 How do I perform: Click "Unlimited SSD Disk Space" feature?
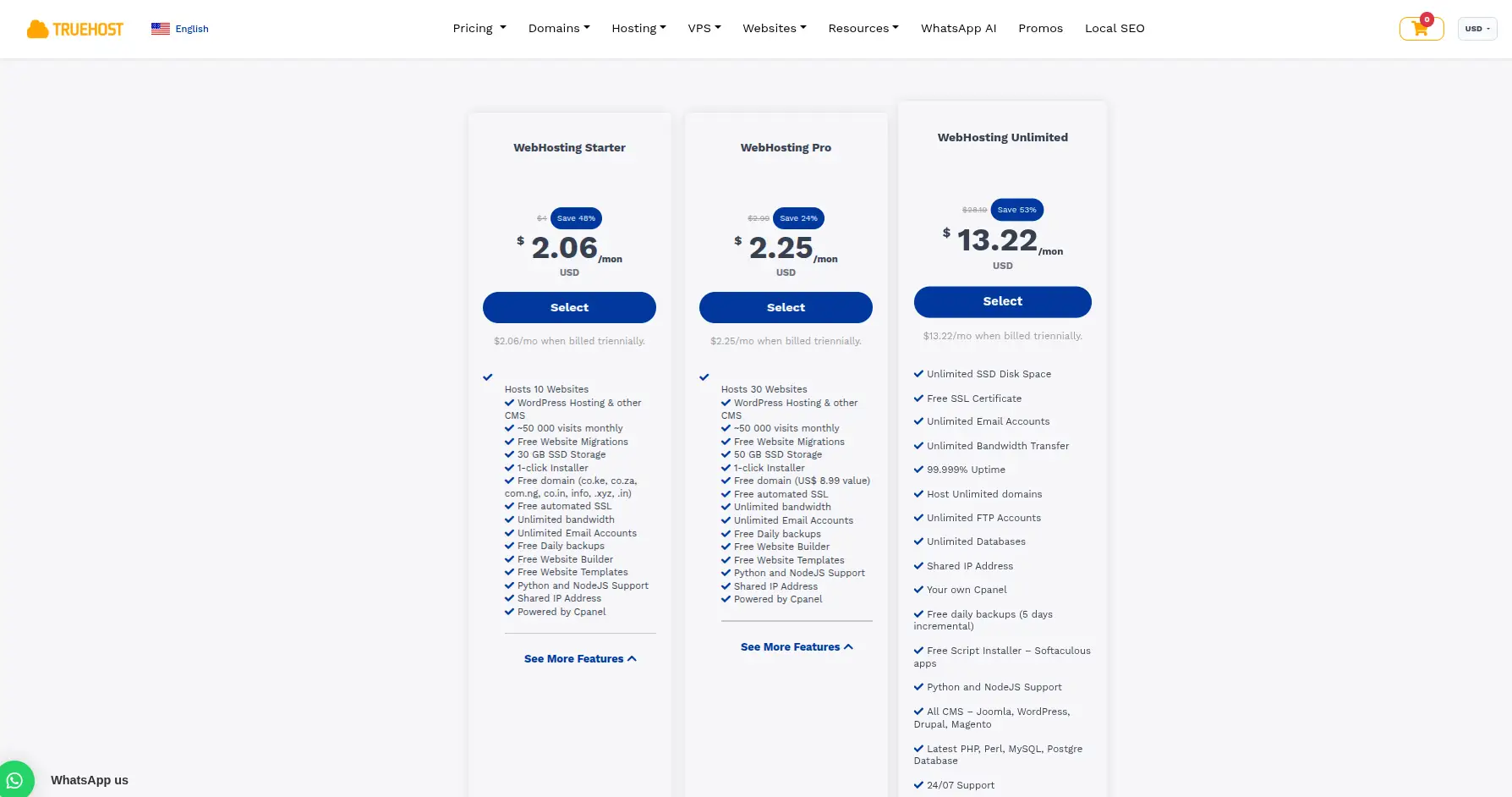[989, 374]
